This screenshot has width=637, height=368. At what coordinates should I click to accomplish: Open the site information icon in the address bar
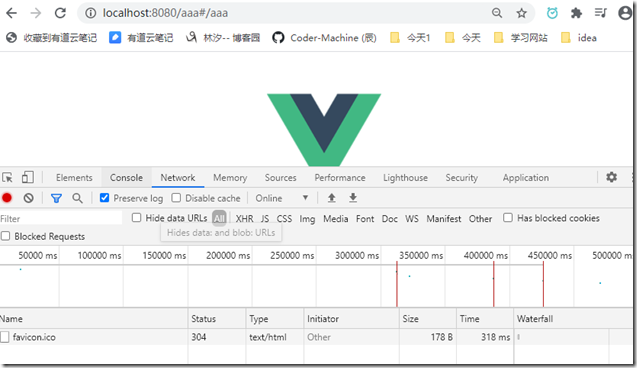[91, 13]
